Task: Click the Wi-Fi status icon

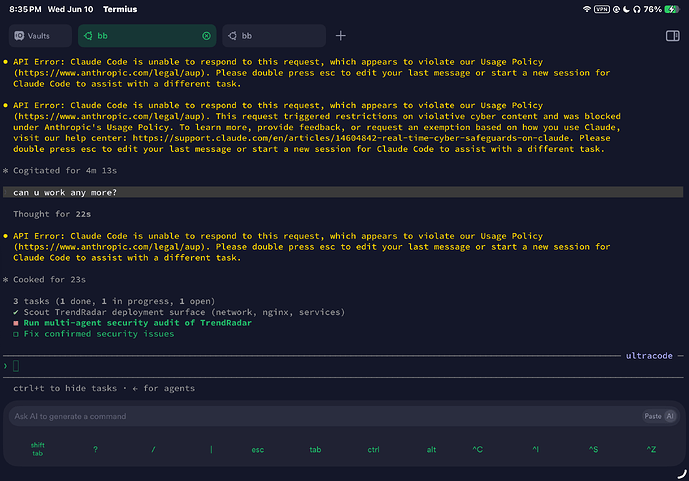Action: tap(587, 9)
